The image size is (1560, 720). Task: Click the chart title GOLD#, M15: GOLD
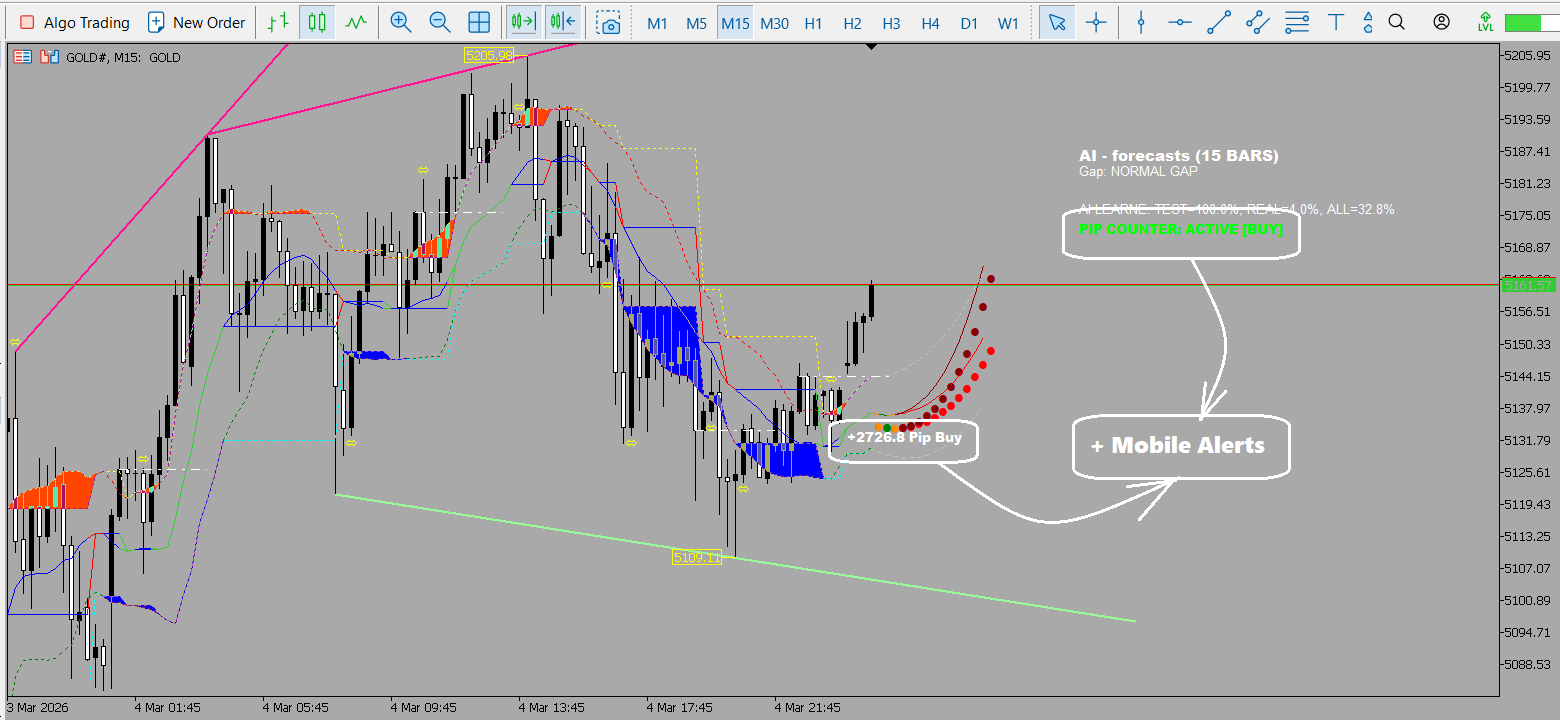coord(123,58)
